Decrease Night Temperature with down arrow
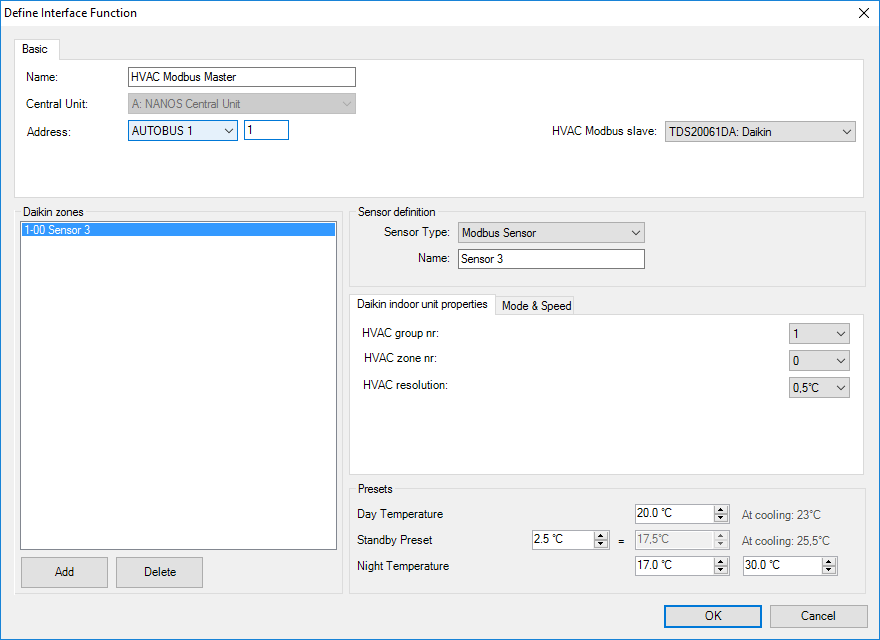 (x=721, y=570)
